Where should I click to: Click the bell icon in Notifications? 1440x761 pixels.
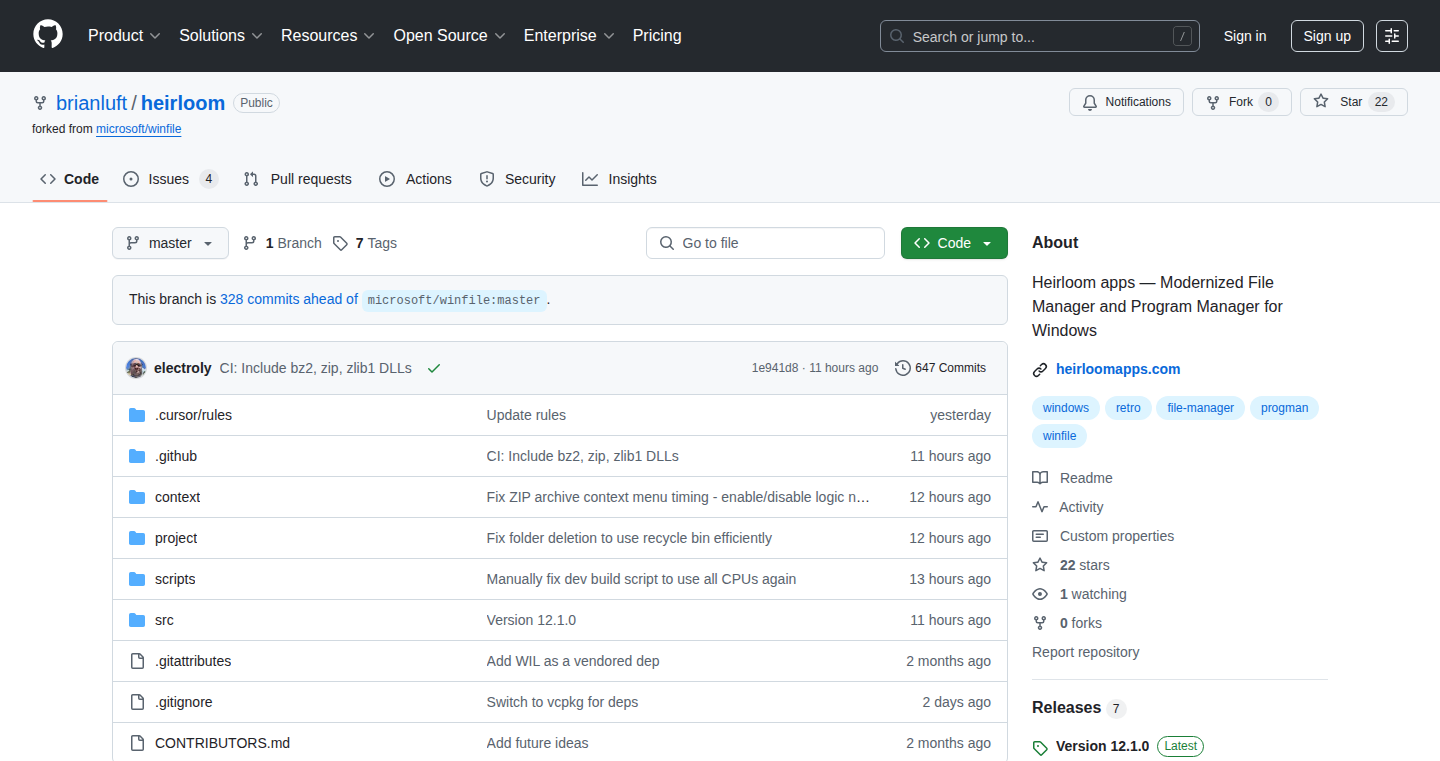tap(1090, 102)
